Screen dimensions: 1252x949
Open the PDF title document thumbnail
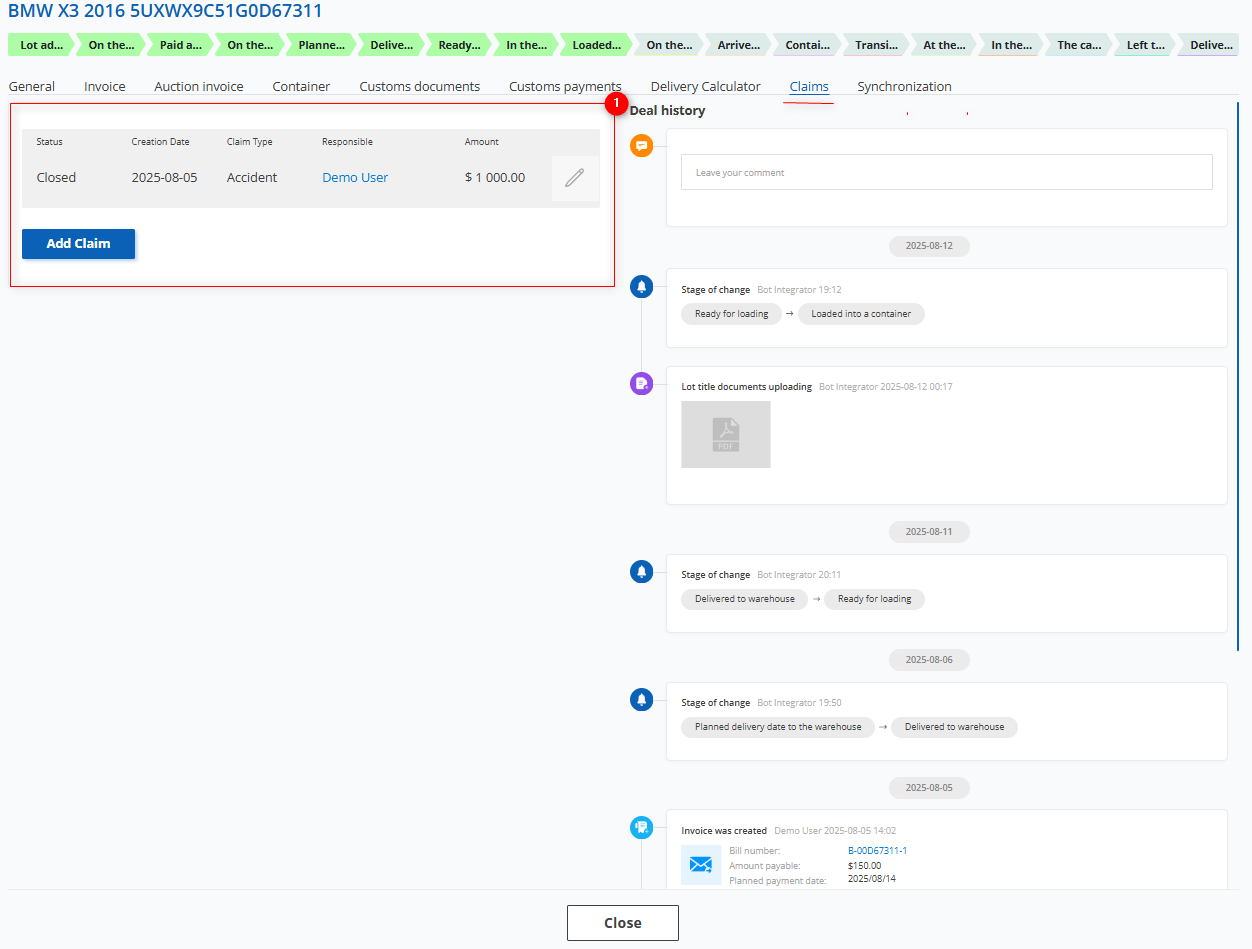pos(726,434)
